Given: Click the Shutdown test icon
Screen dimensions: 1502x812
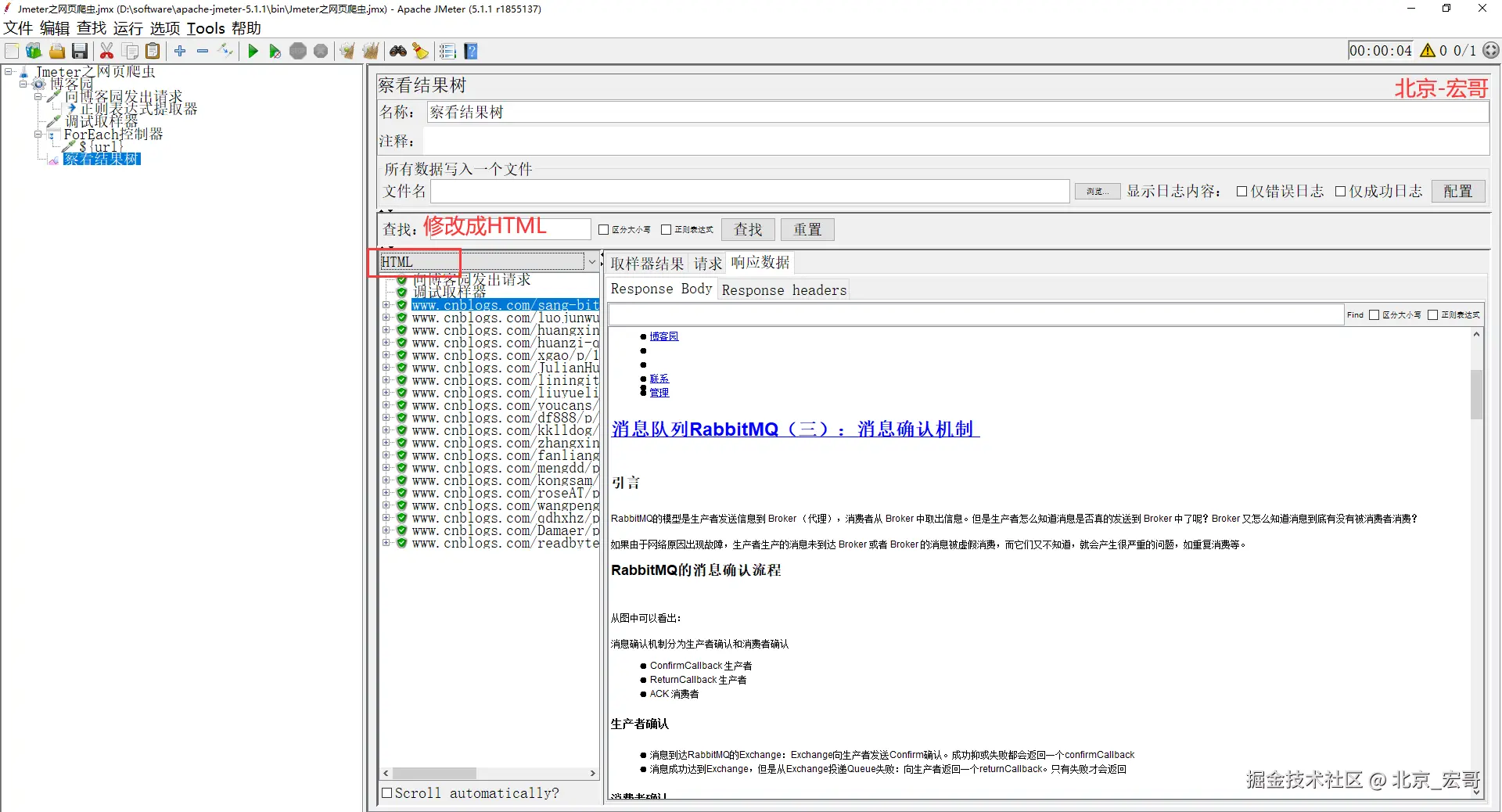Looking at the screenshot, I should pyautogui.click(x=321, y=51).
